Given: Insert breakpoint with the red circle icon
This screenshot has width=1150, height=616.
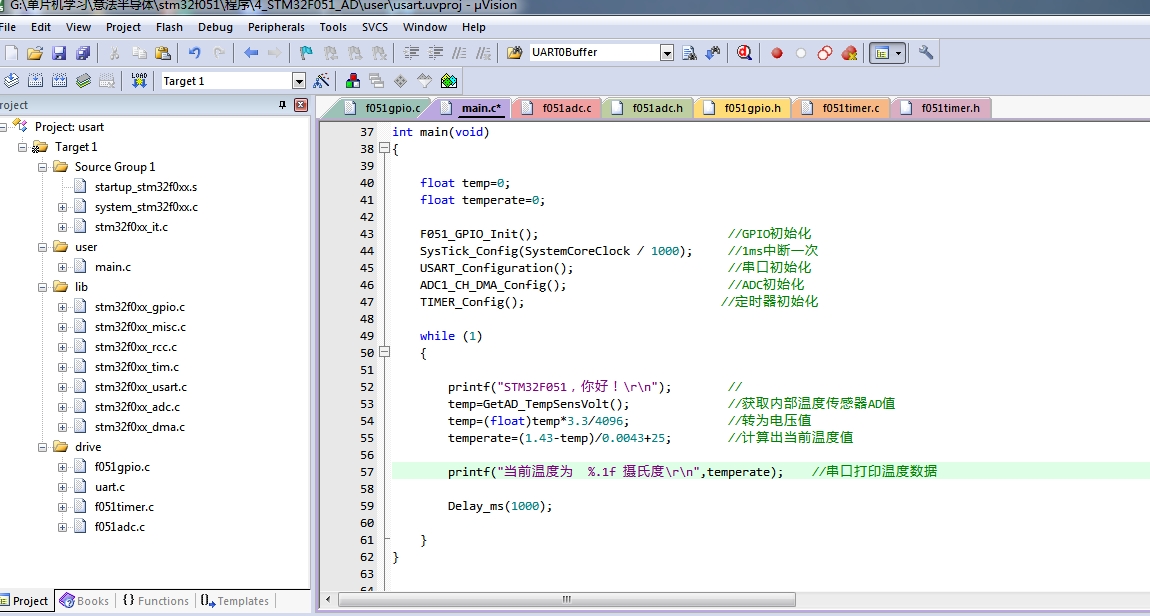Looking at the screenshot, I should (x=777, y=53).
